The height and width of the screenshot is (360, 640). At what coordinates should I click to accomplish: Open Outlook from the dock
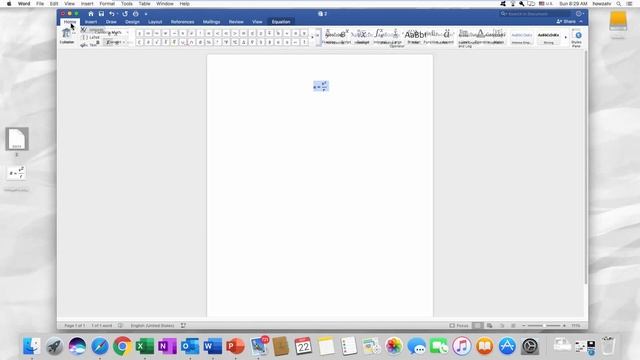tap(190, 346)
